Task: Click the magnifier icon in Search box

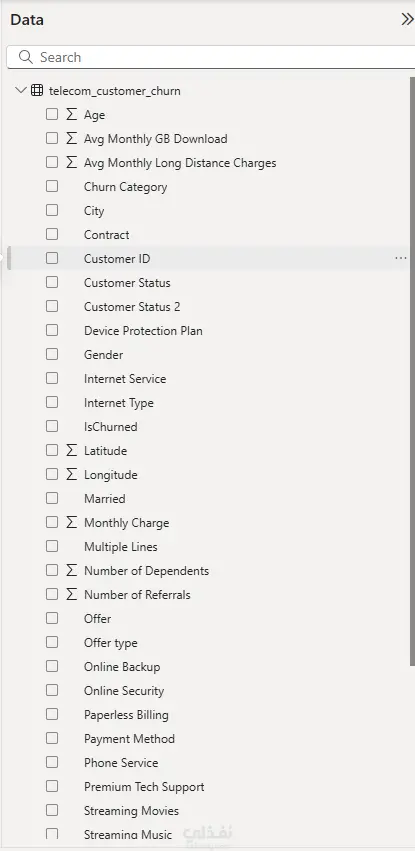Action: pos(25,57)
